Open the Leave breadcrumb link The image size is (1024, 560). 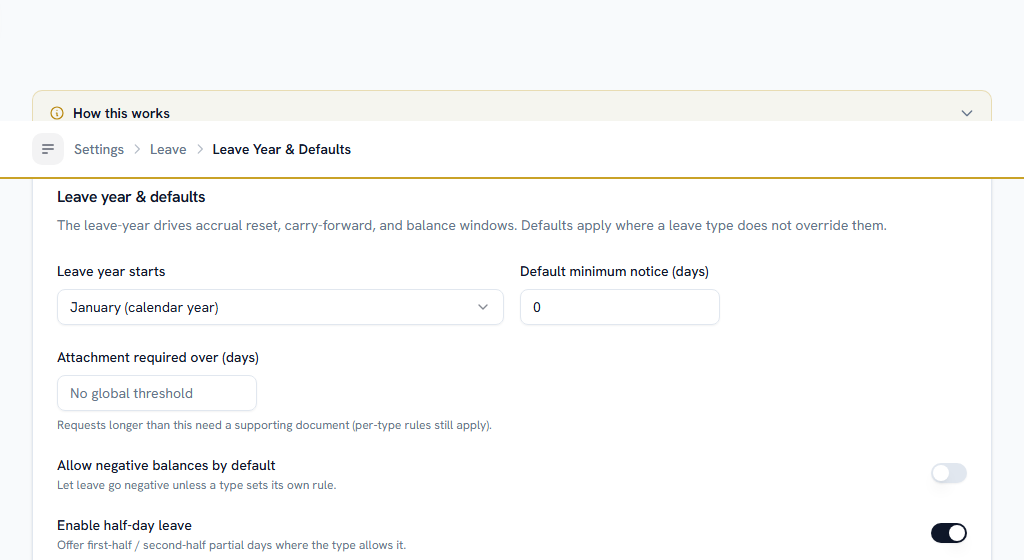tap(168, 149)
